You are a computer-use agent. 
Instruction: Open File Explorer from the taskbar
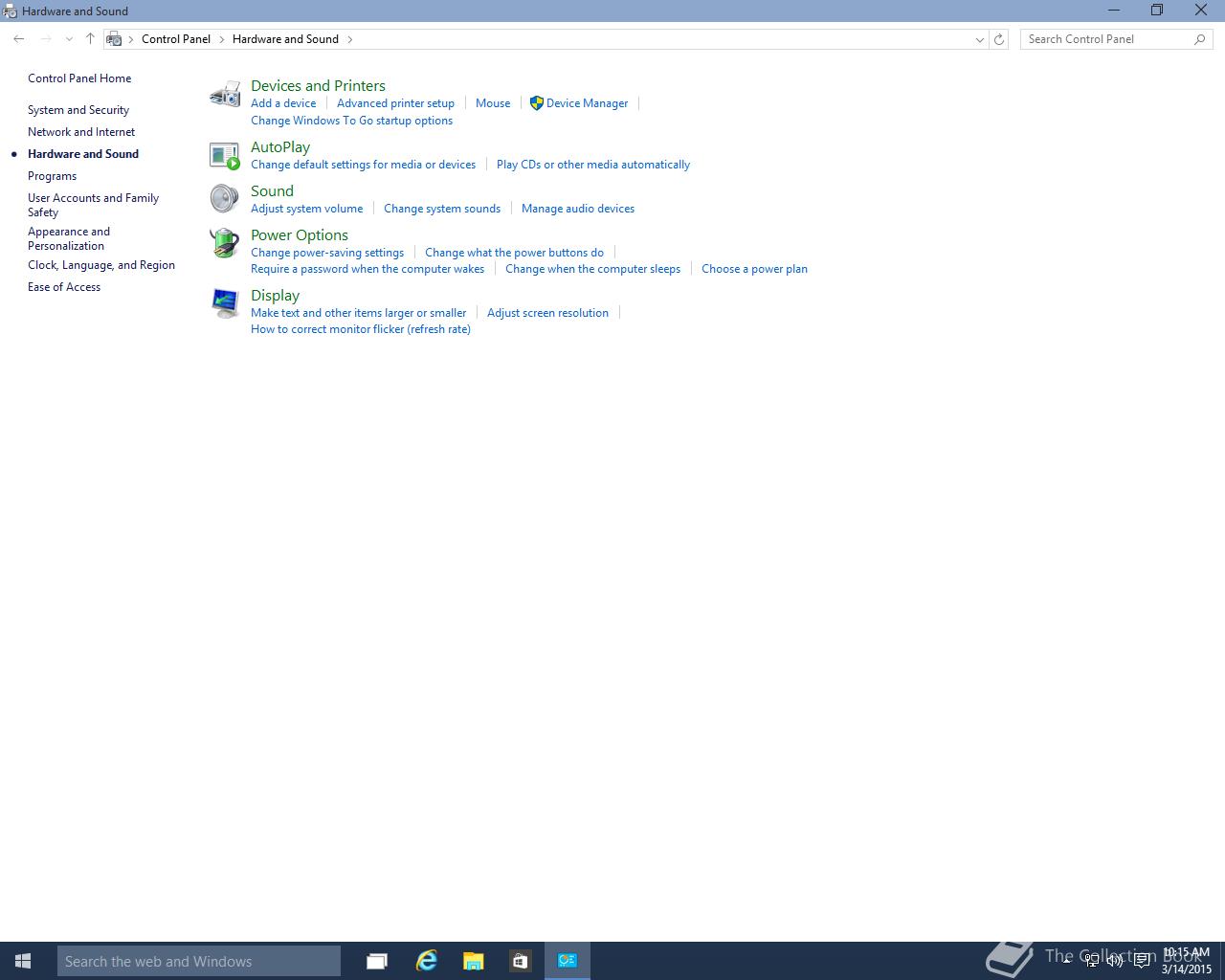tap(473, 961)
